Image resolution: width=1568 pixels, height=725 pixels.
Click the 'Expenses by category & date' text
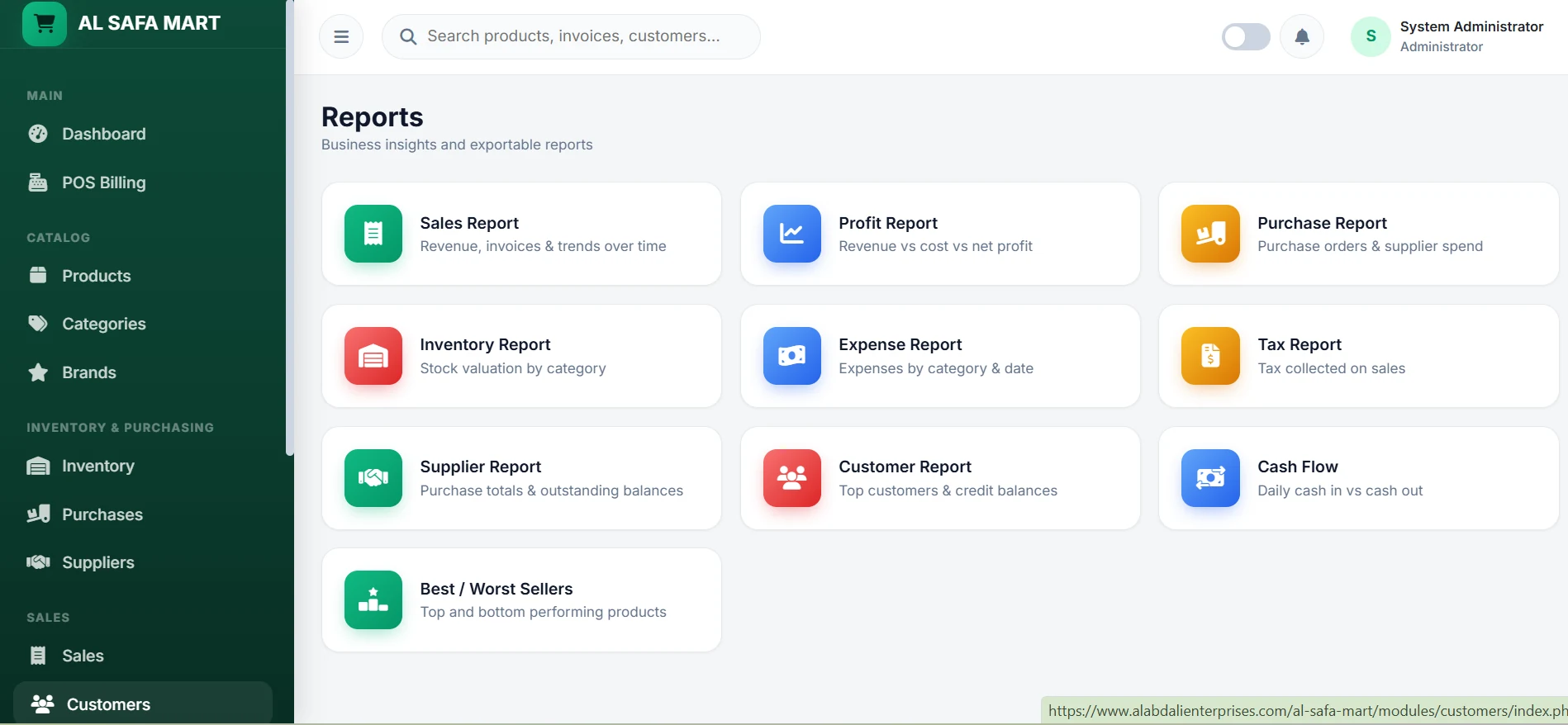tap(936, 368)
